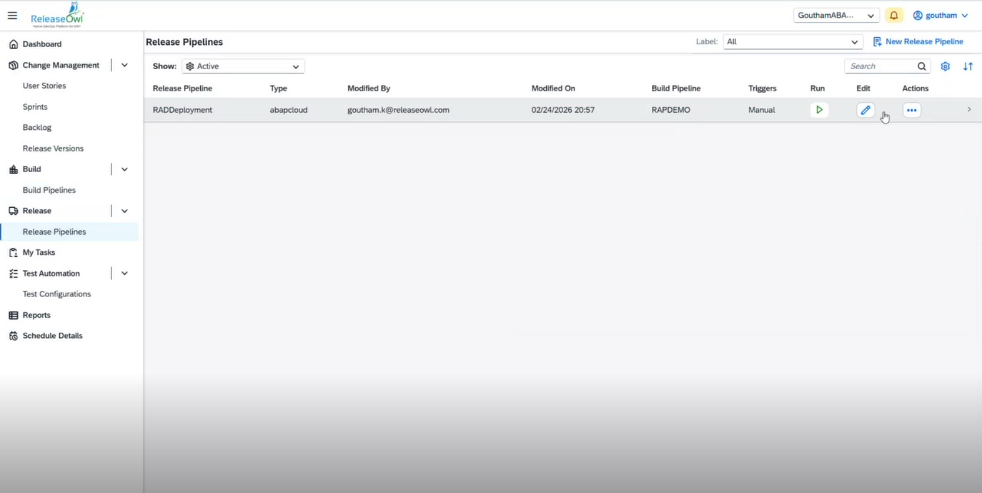Run the RADDeployment pipeline with play icon
This screenshot has height=493, width=982.
tap(819, 110)
